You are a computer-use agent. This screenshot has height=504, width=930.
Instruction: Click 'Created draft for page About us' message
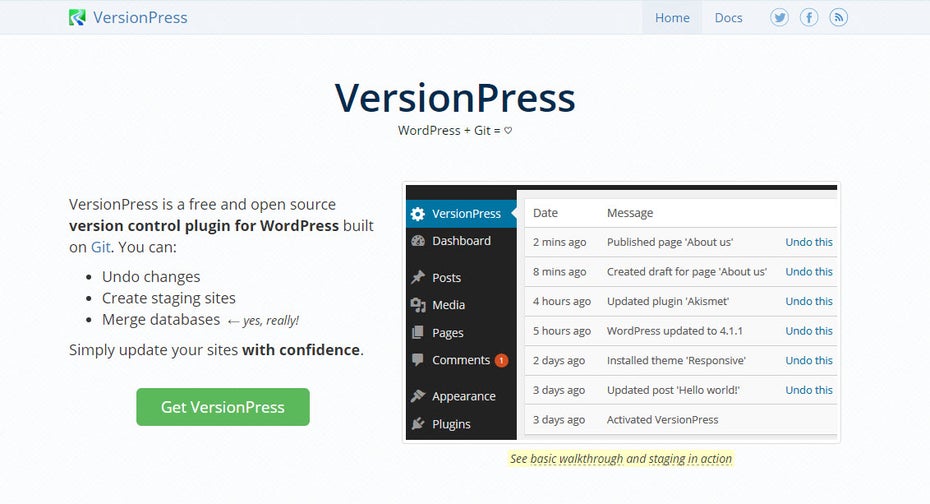click(687, 272)
